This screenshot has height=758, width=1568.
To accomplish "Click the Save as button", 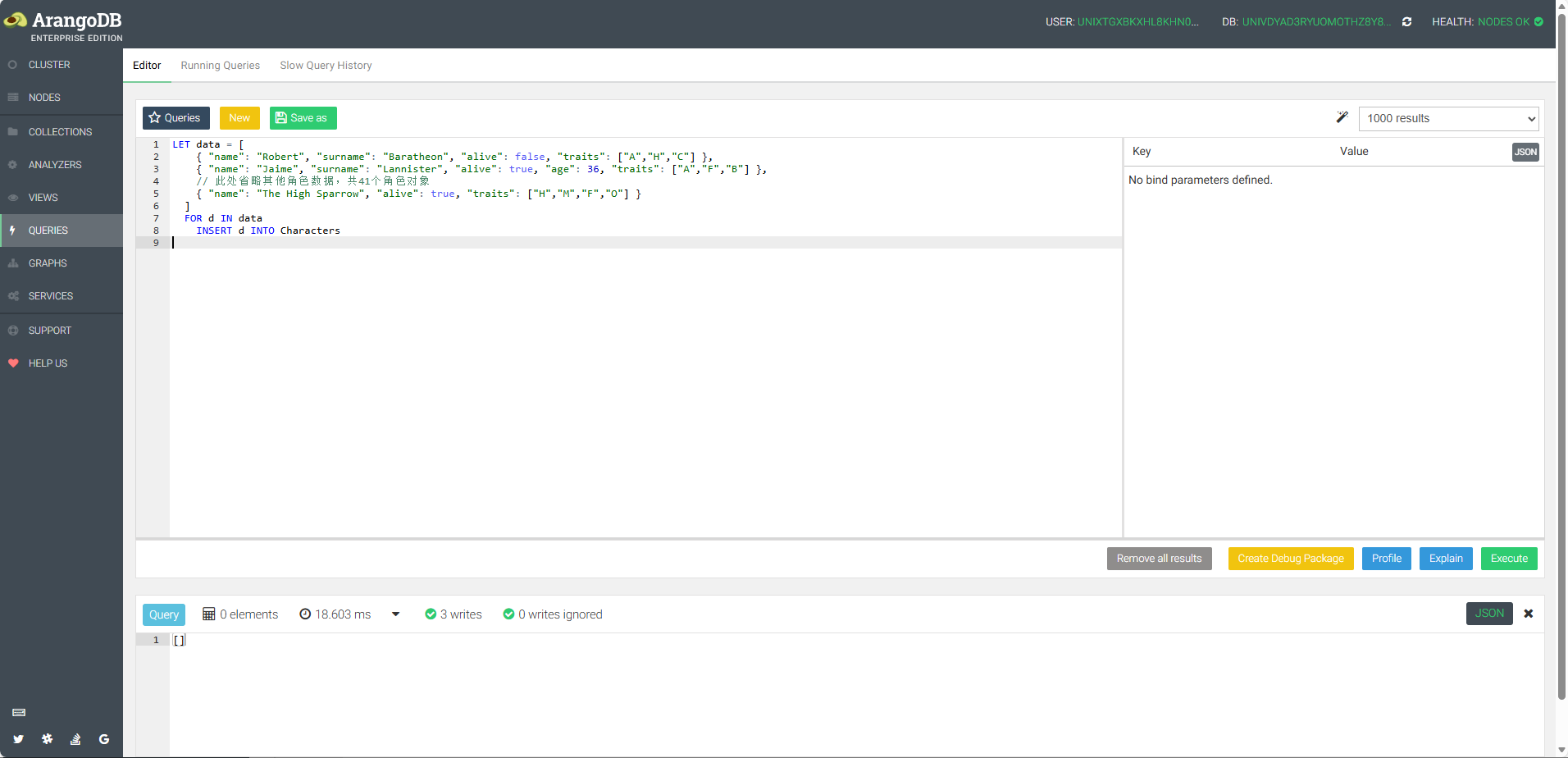I will [x=303, y=118].
